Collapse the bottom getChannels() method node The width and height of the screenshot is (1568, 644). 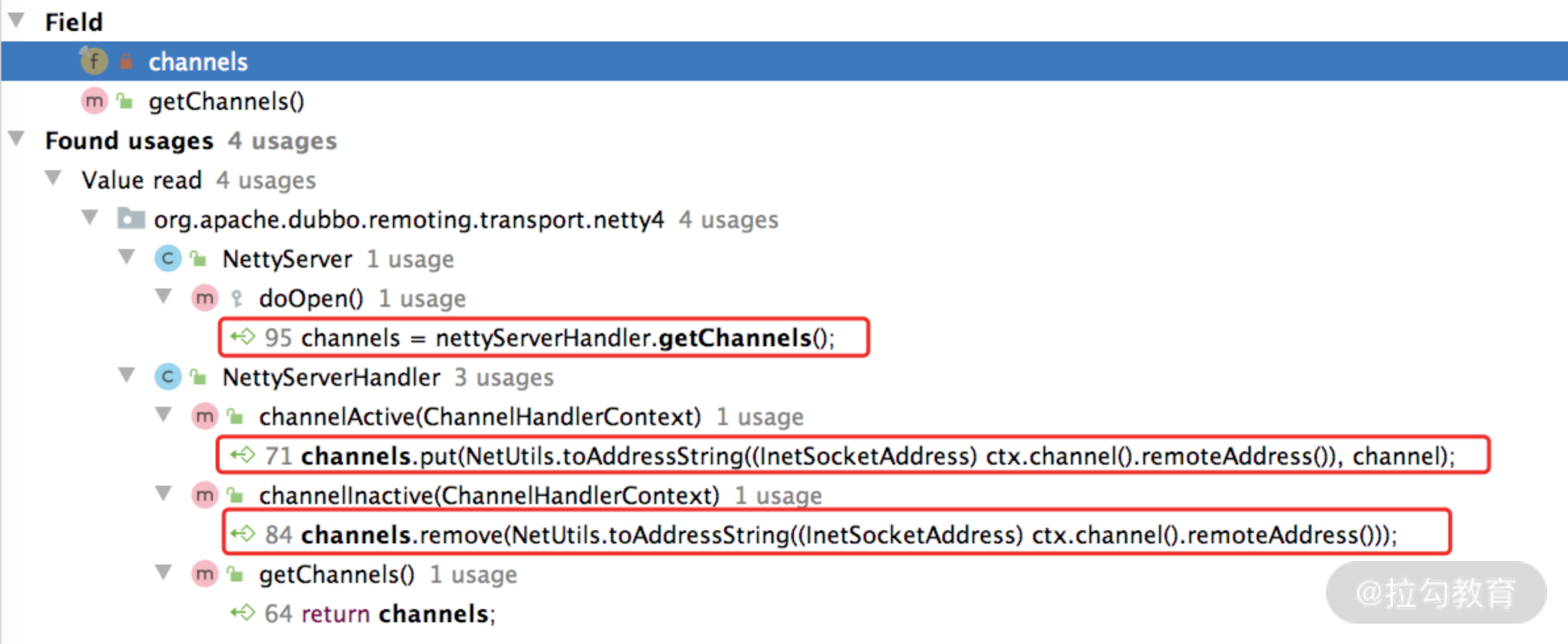tap(164, 572)
